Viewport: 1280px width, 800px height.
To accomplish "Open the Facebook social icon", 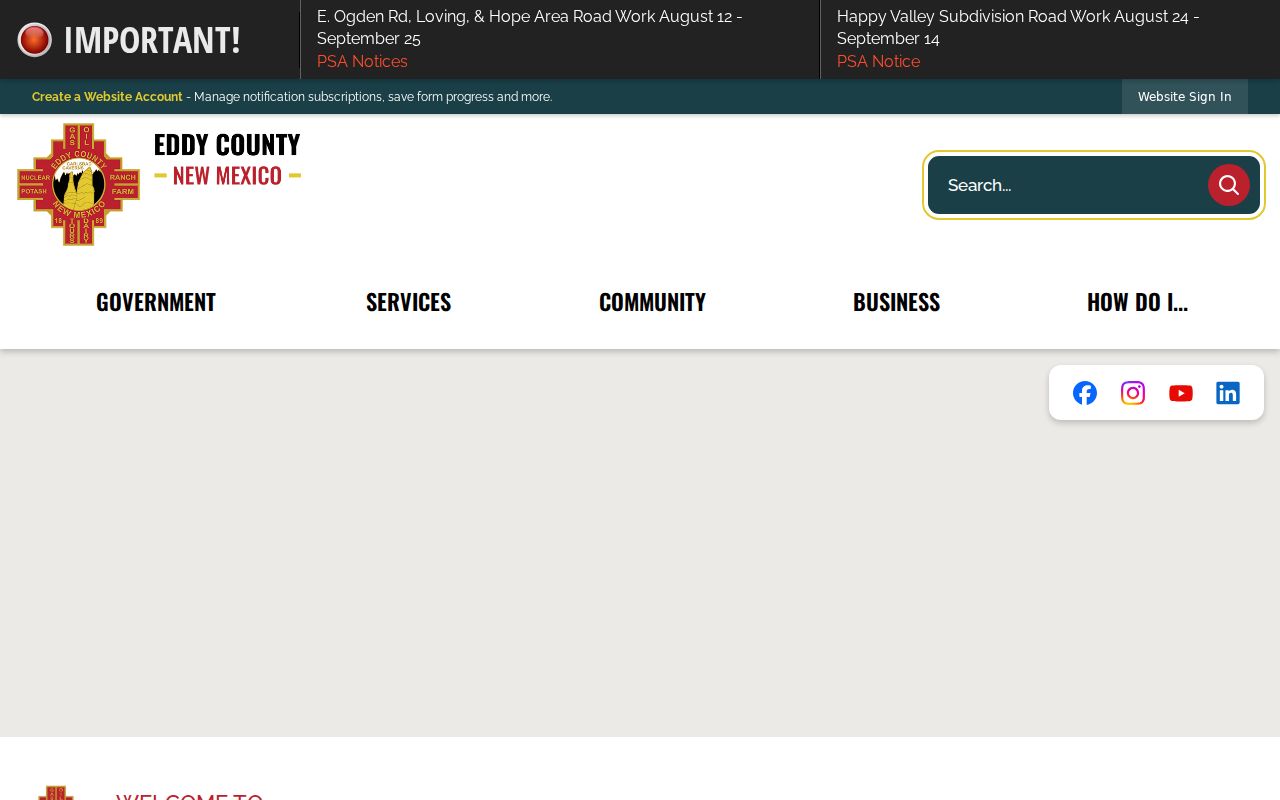I will coord(1085,393).
